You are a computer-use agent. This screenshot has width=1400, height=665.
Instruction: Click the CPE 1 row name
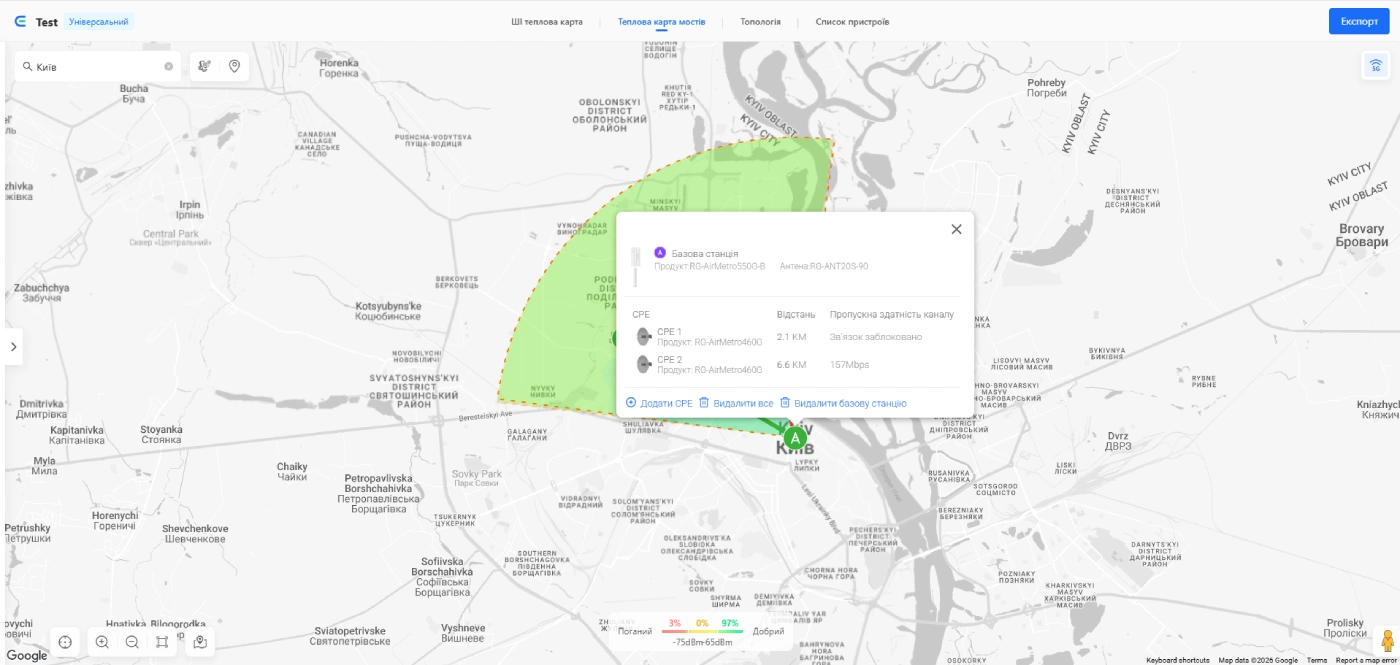[669, 331]
